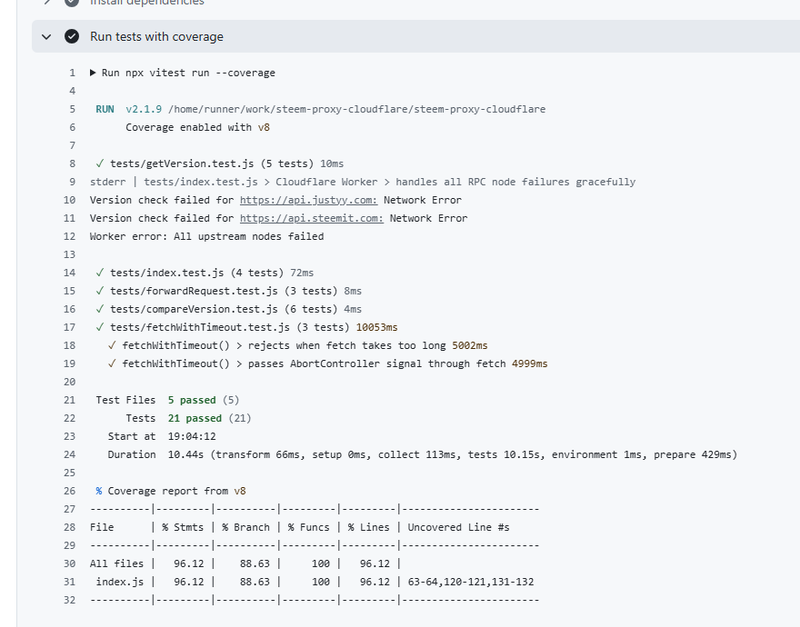The height and width of the screenshot is (627, 800).
Task: Select line number 21 of the log
Action: pyautogui.click(x=69, y=400)
